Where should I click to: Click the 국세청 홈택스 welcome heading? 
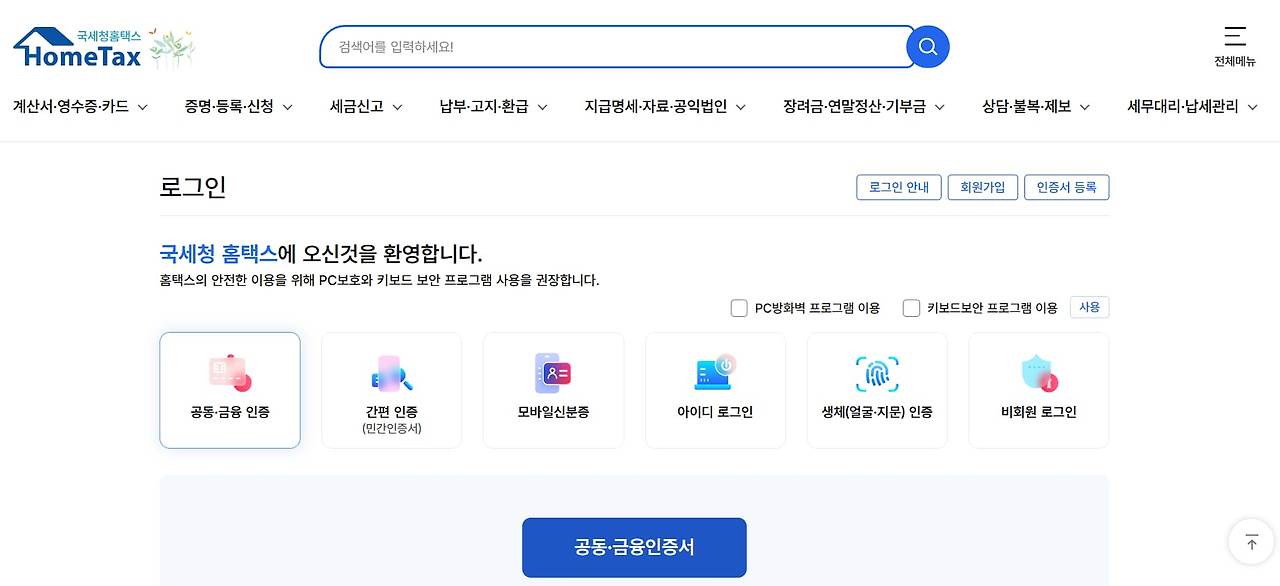tap(321, 253)
